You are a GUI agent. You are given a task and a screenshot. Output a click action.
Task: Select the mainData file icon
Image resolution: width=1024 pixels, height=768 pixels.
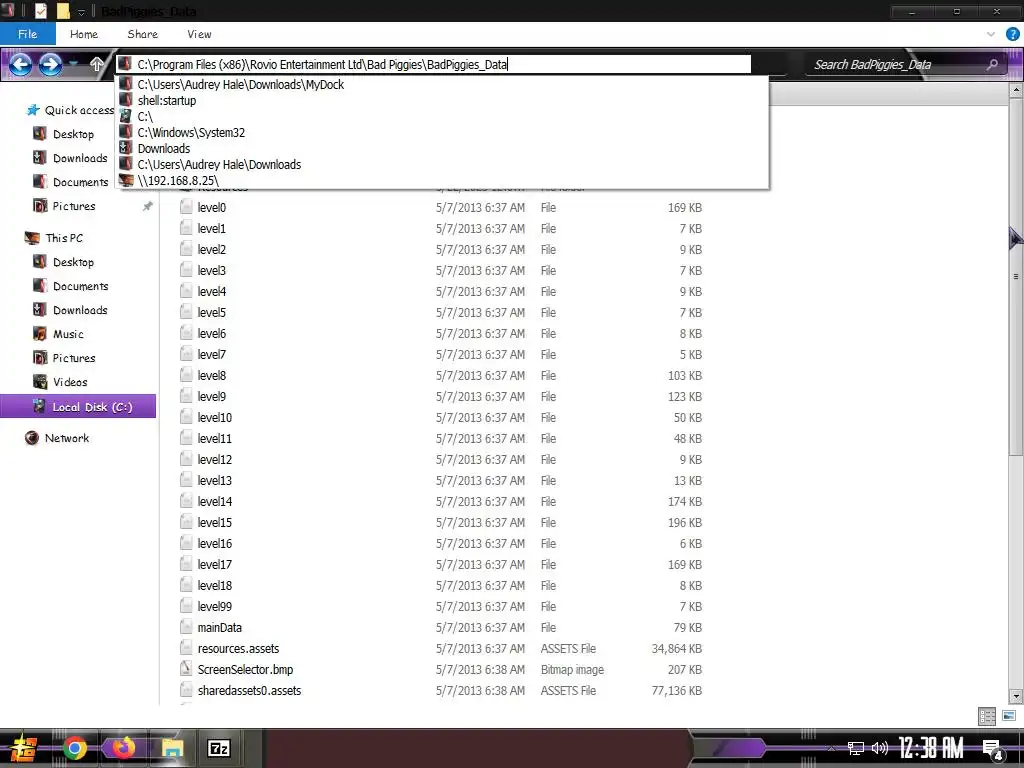click(186, 628)
